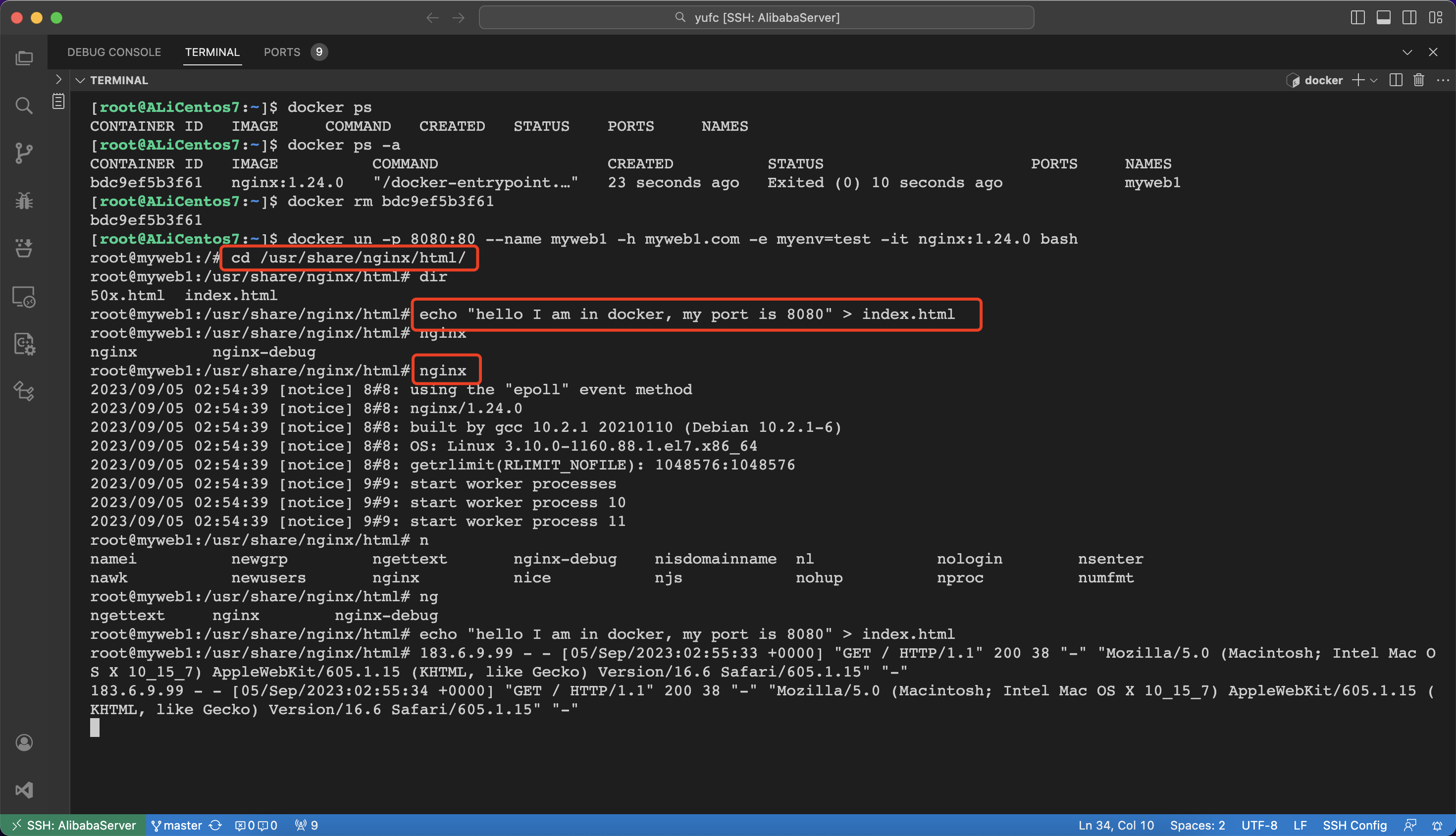Screen dimensions: 1456x836
Task: Click the master branch in status bar
Action: coord(177,825)
